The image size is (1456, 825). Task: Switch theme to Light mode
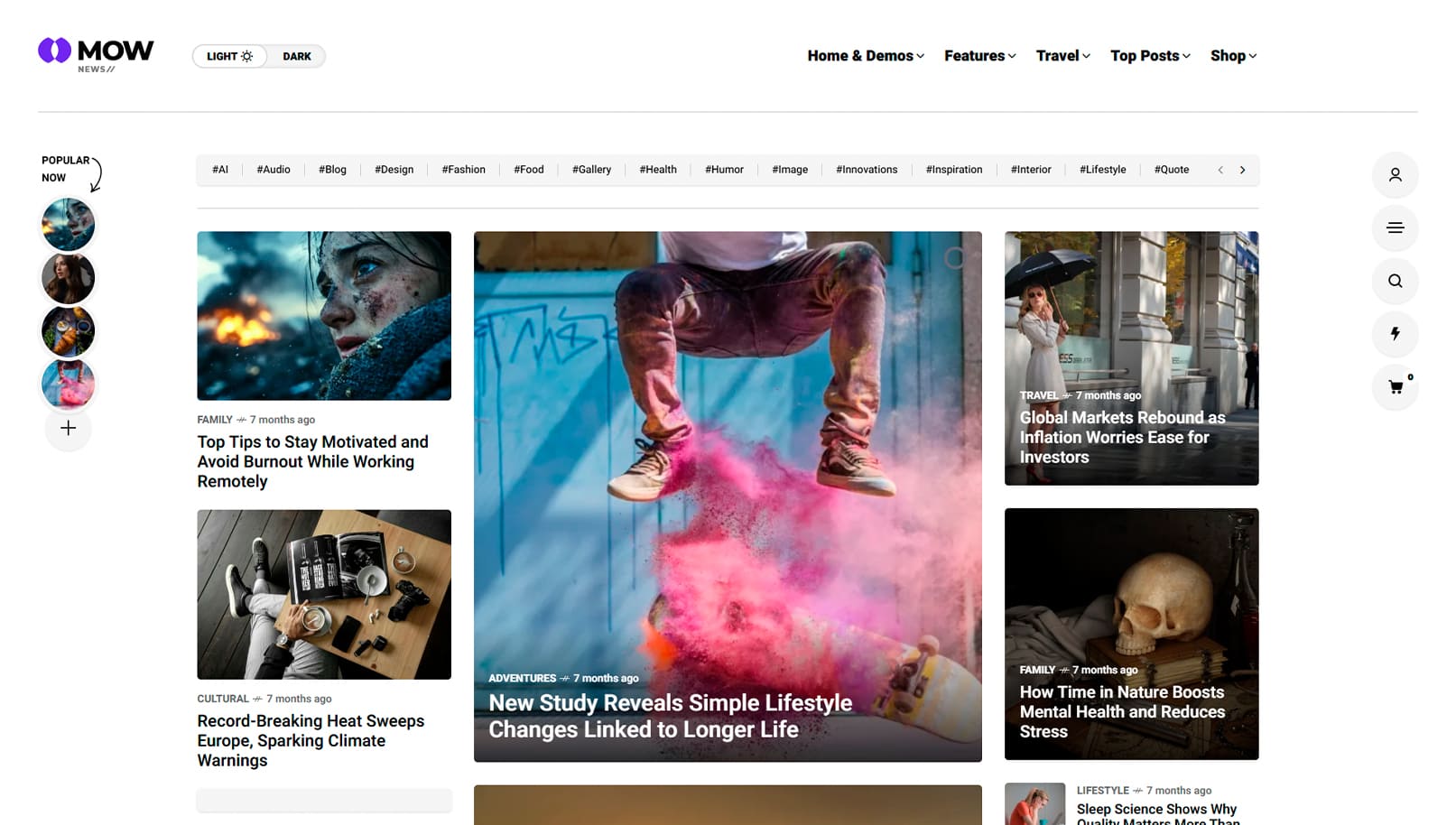click(229, 56)
